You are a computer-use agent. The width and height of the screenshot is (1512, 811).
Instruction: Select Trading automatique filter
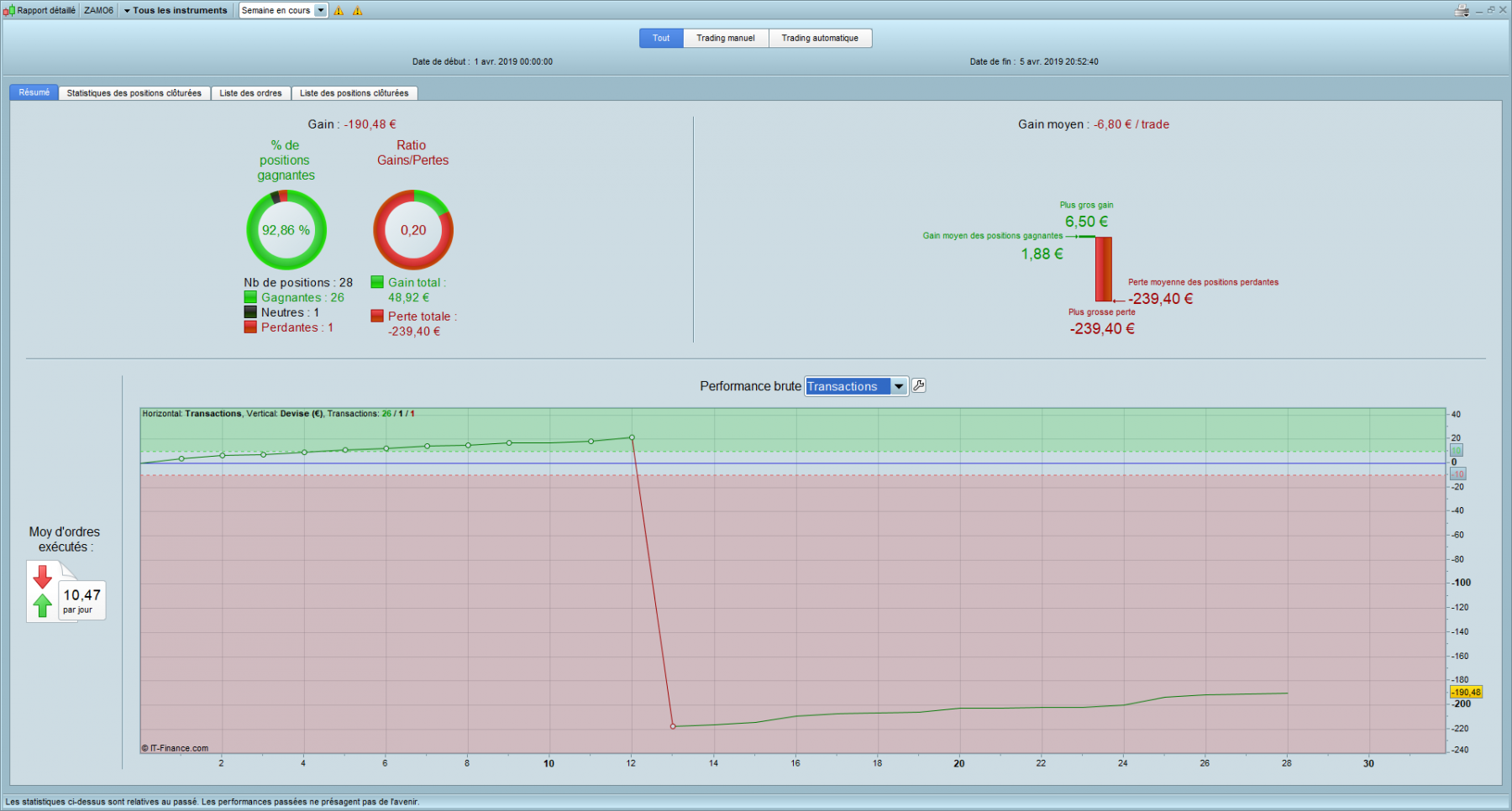coord(820,38)
